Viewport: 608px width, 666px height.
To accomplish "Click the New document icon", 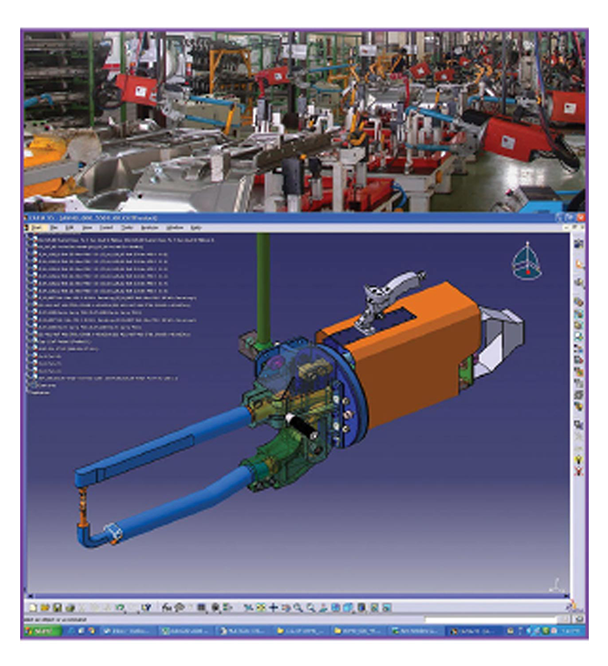I will point(33,607).
